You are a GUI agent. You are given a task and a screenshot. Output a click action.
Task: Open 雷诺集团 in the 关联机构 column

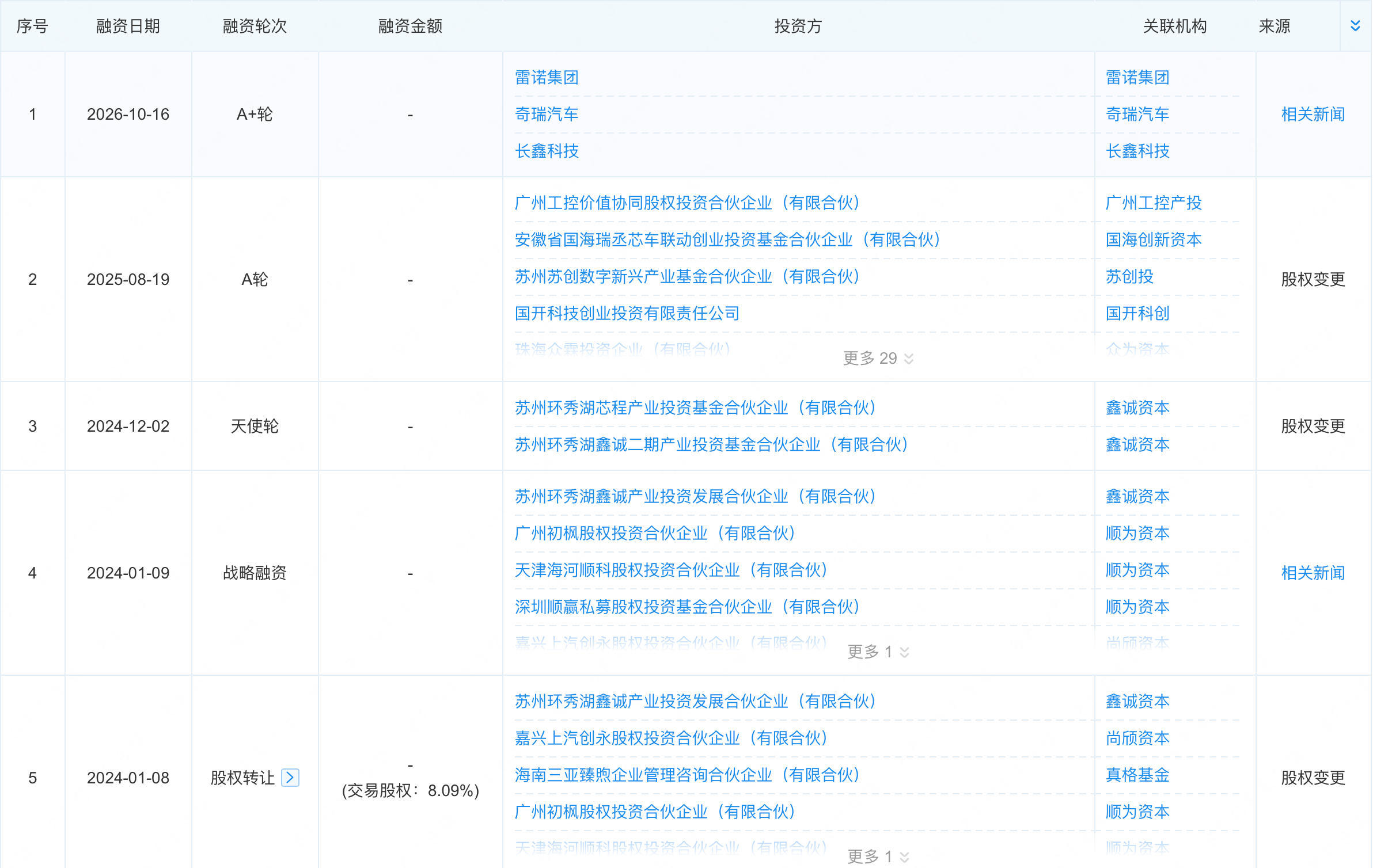click(x=1137, y=77)
